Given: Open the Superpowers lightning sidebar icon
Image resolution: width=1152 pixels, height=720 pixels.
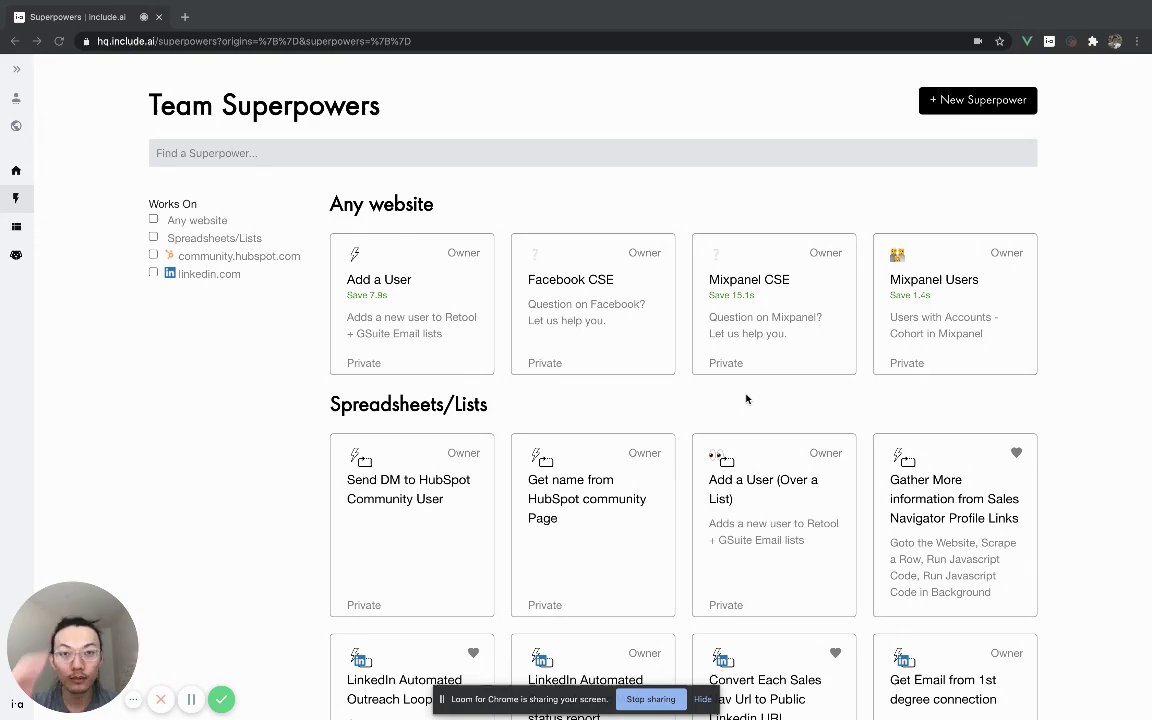Looking at the screenshot, I should tap(16, 198).
